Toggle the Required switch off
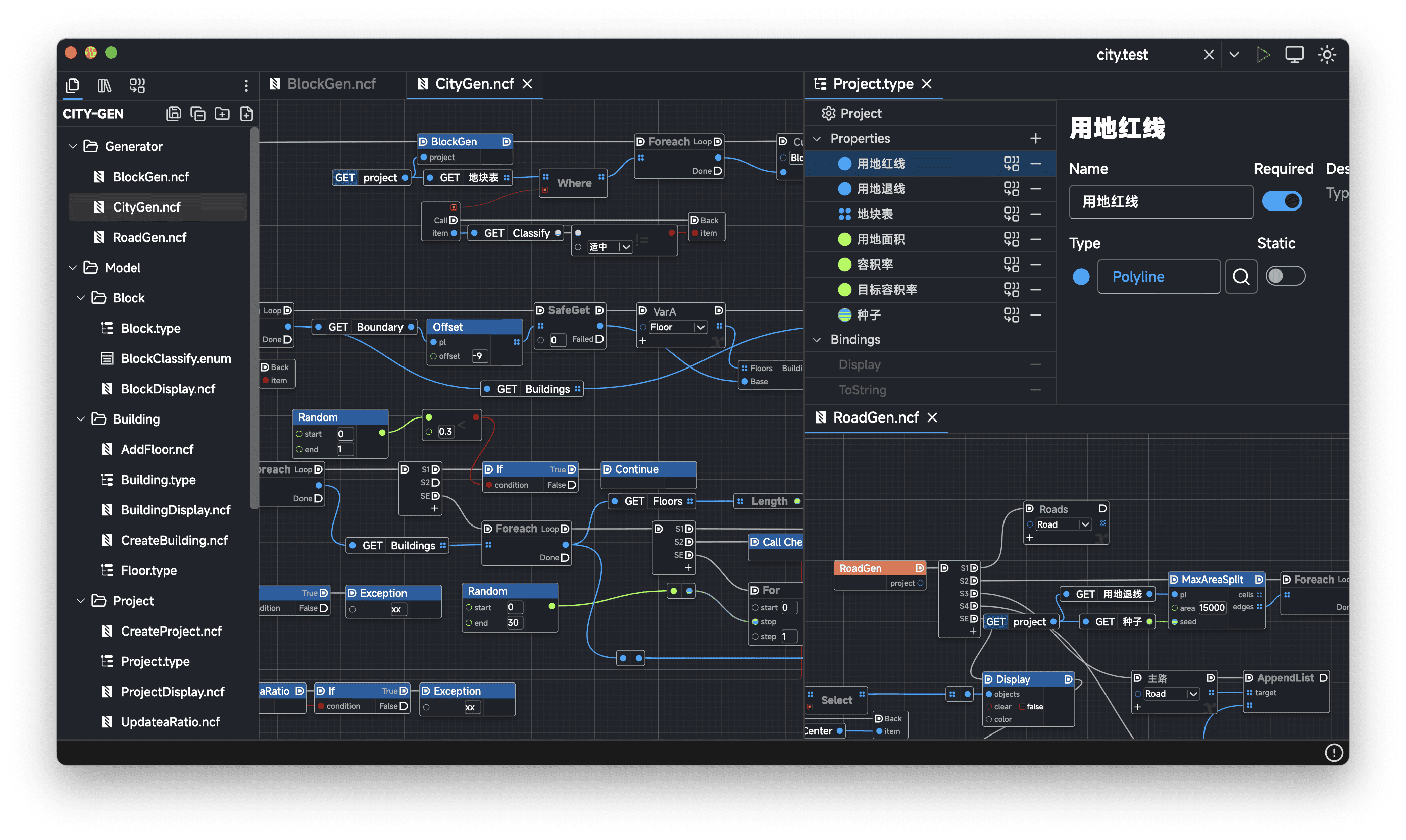Screen dimensions: 1406x840 (x=1282, y=201)
